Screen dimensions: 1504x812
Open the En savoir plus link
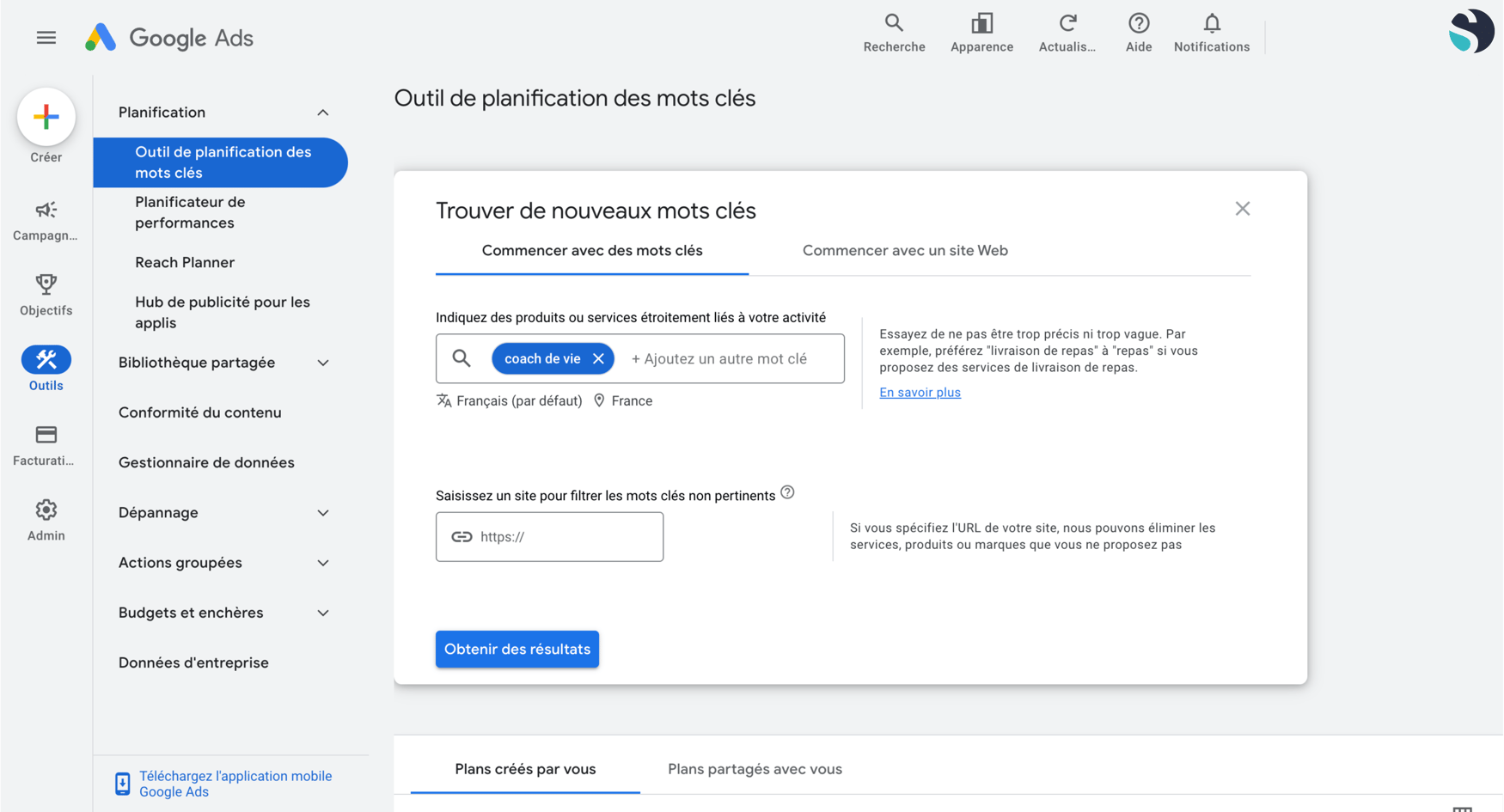pyautogui.click(x=920, y=392)
